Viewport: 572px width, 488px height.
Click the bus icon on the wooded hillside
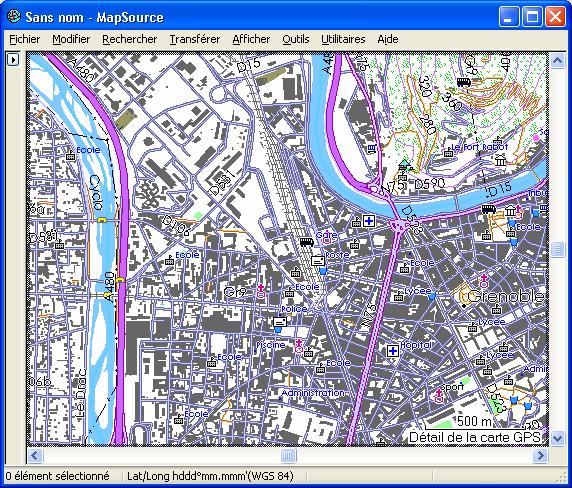coord(463,82)
